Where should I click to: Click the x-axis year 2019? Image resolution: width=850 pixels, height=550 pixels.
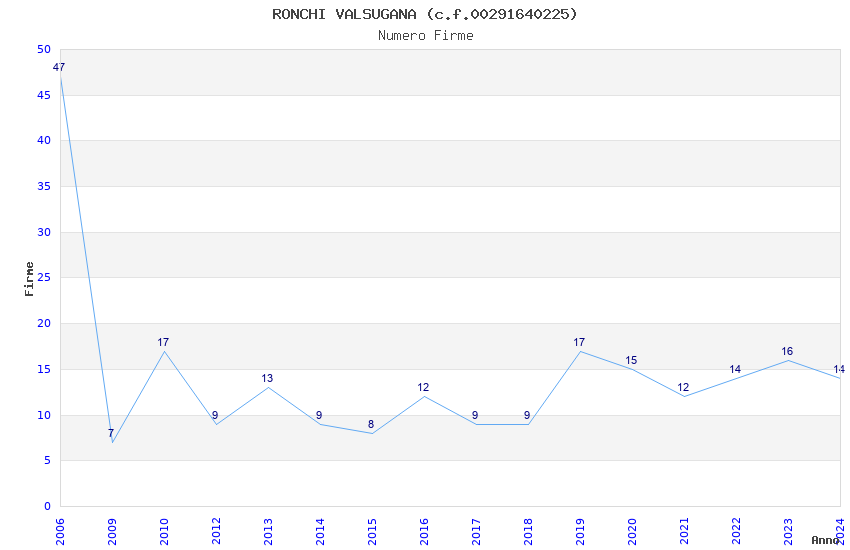[580, 531]
